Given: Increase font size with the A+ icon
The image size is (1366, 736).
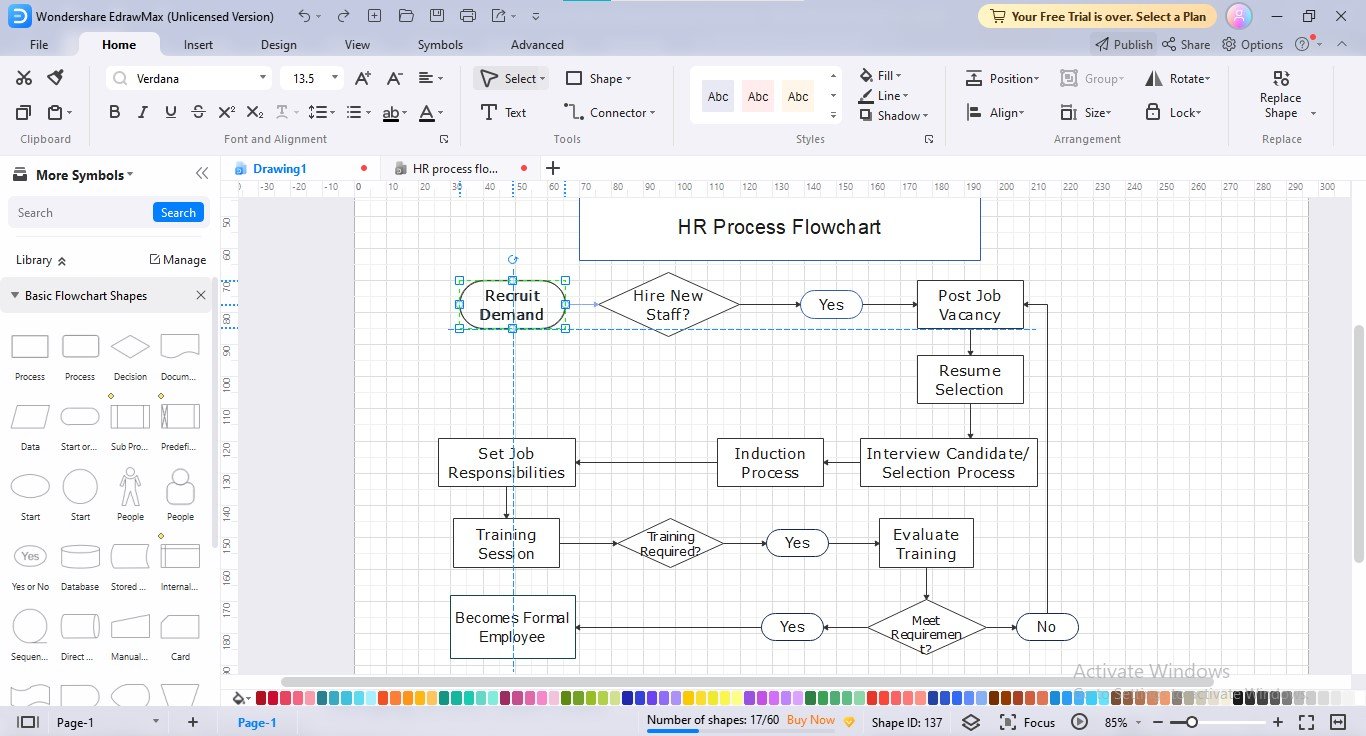Looking at the screenshot, I should click(363, 78).
